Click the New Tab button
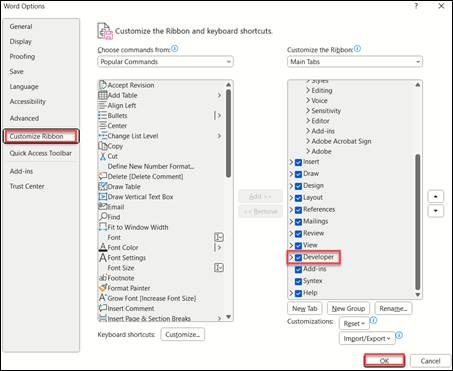453x371 pixels. point(305,309)
